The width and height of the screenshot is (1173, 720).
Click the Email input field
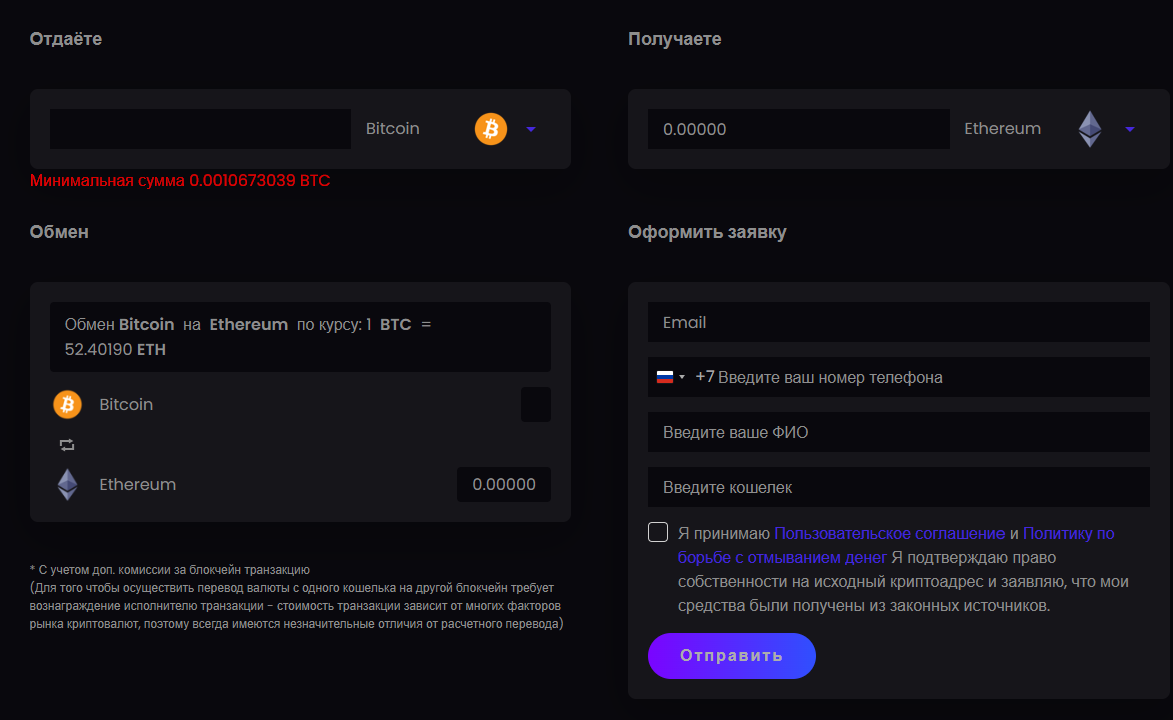coord(898,322)
